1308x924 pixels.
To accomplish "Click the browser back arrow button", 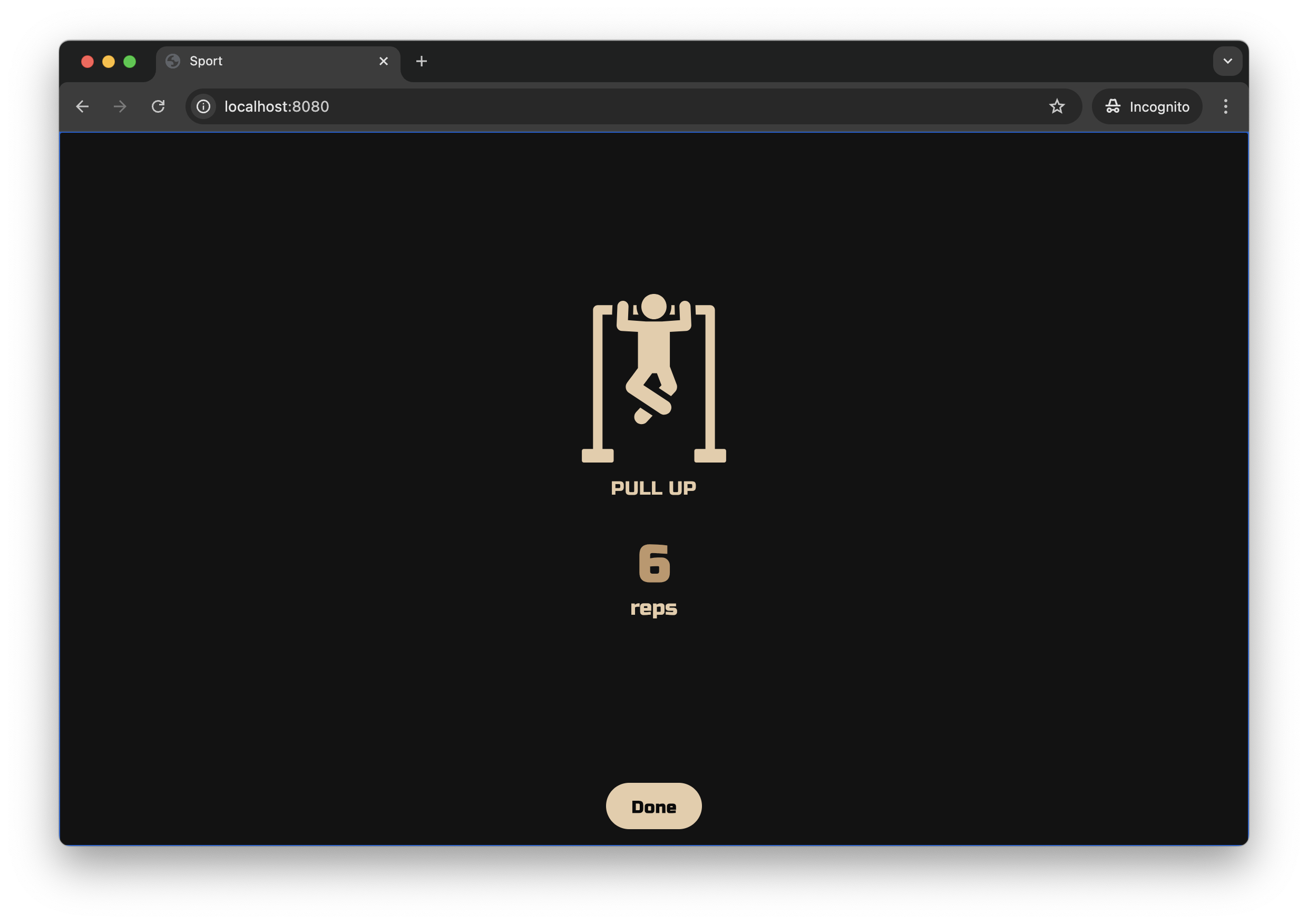I will click(84, 106).
